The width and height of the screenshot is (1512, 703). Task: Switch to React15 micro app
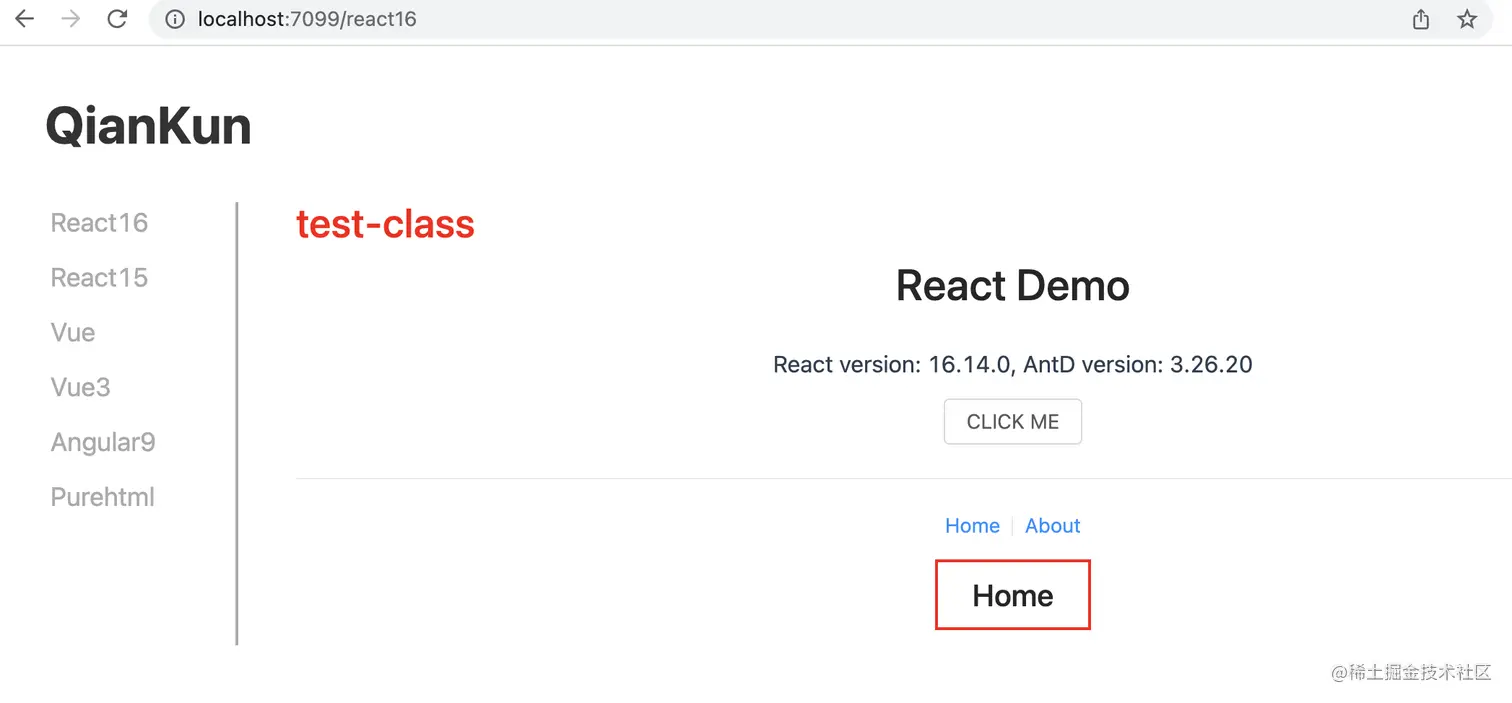click(x=99, y=277)
